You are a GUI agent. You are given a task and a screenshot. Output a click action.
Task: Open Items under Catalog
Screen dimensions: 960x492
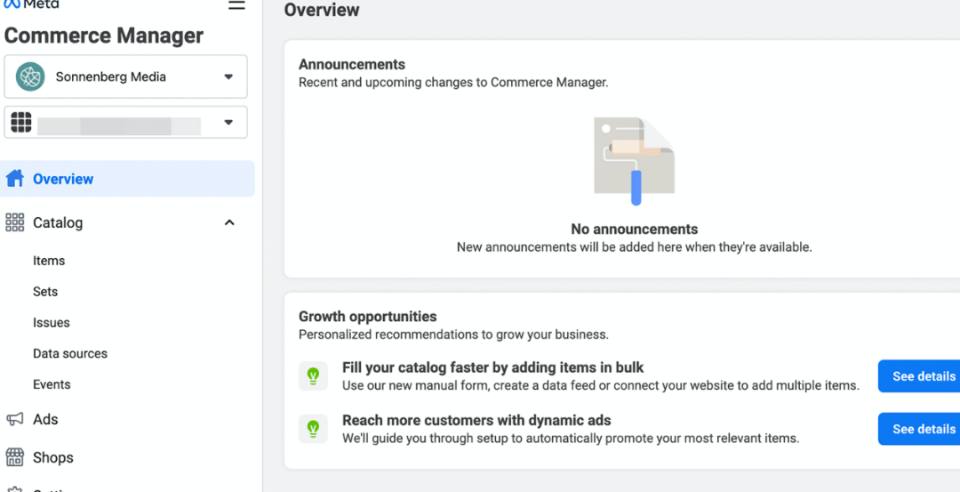pos(49,261)
